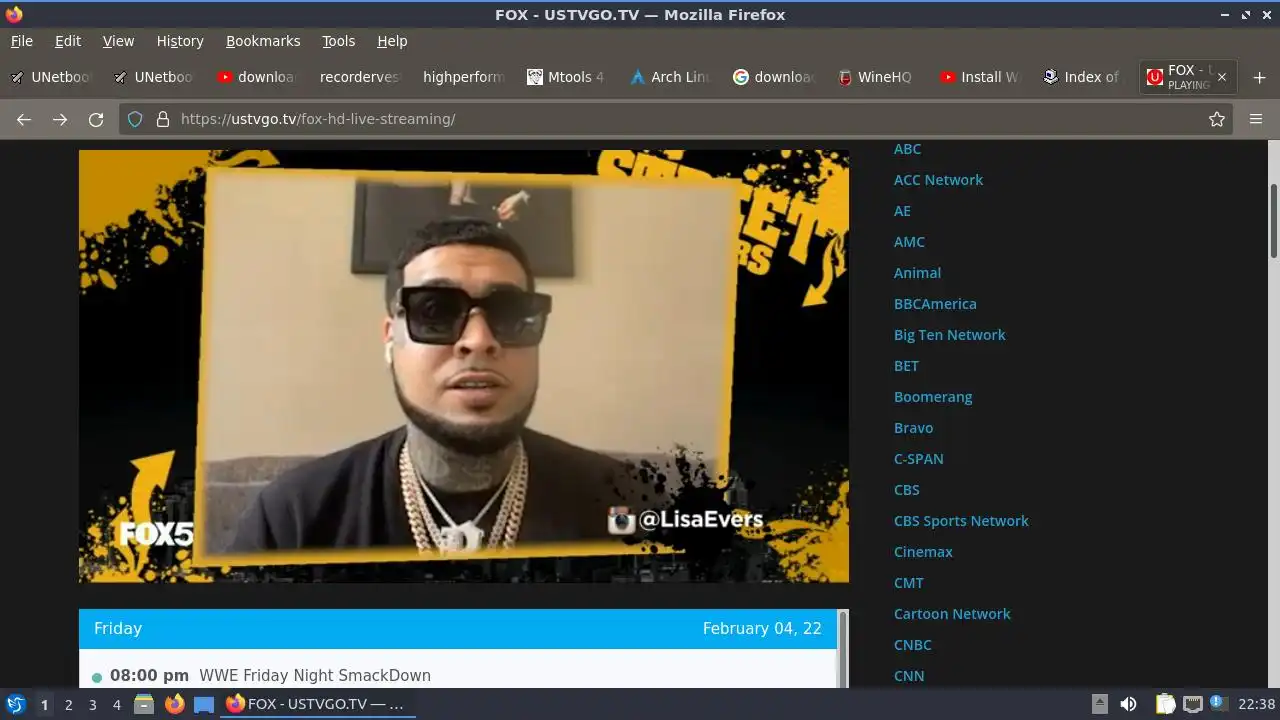
Task: Switch to the highperform tab
Action: point(463,77)
